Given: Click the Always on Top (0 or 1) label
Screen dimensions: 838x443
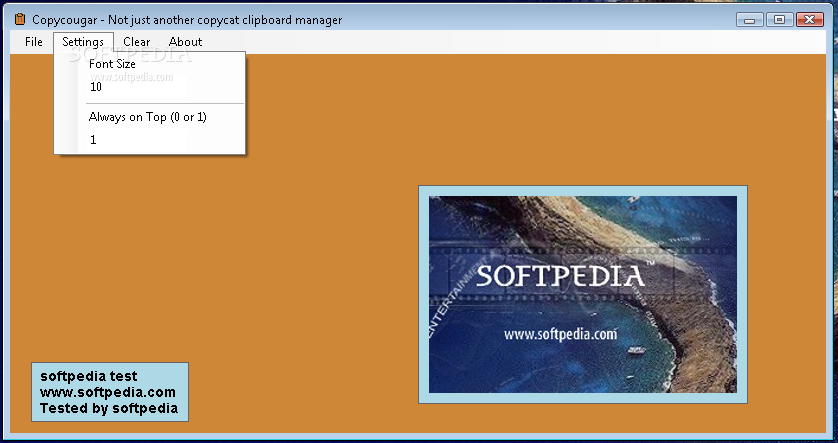Looking at the screenshot, I should coord(148,117).
